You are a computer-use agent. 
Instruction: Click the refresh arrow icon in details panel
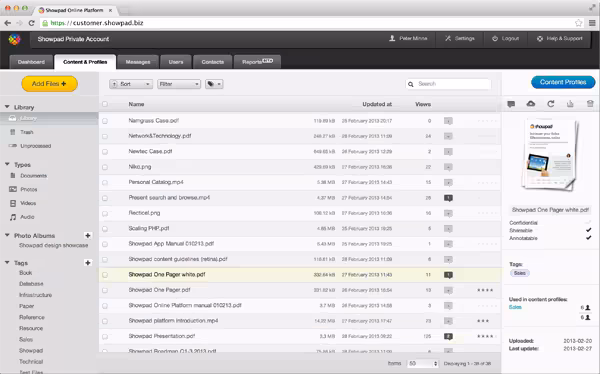pyautogui.click(x=551, y=104)
